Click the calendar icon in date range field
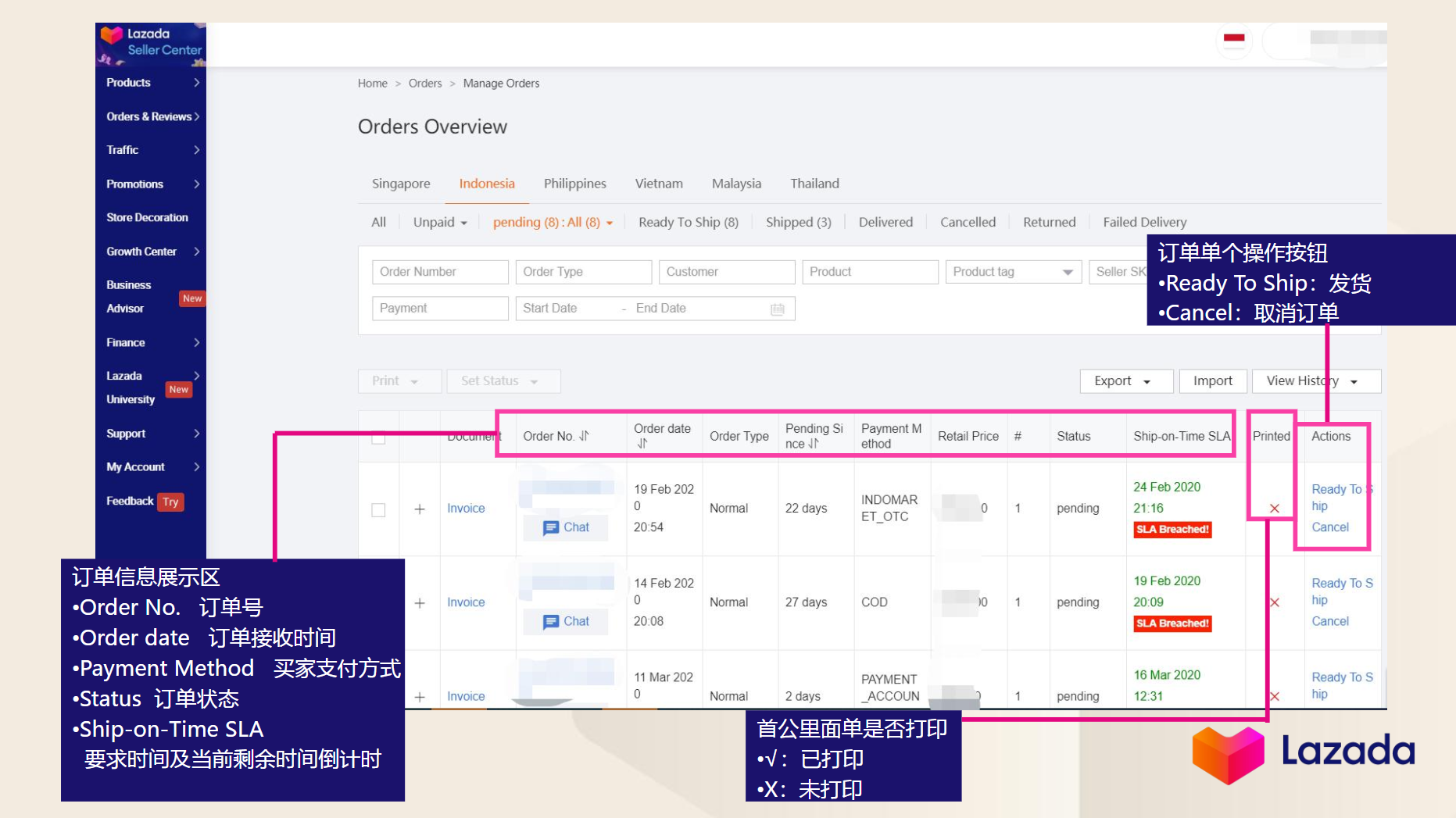Image resolution: width=1456 pixels, height=818 pixels. [777, 309]
